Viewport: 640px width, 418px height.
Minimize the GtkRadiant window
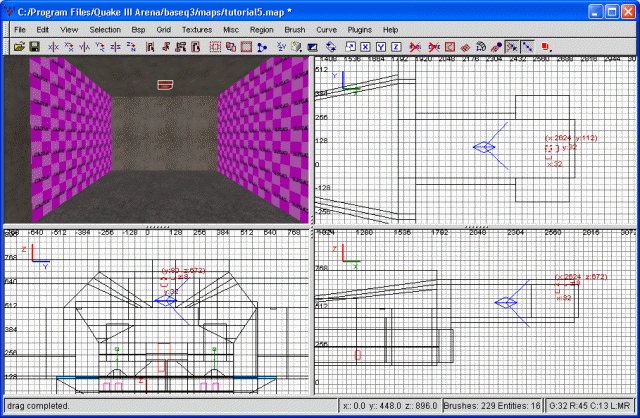point(596,12)
